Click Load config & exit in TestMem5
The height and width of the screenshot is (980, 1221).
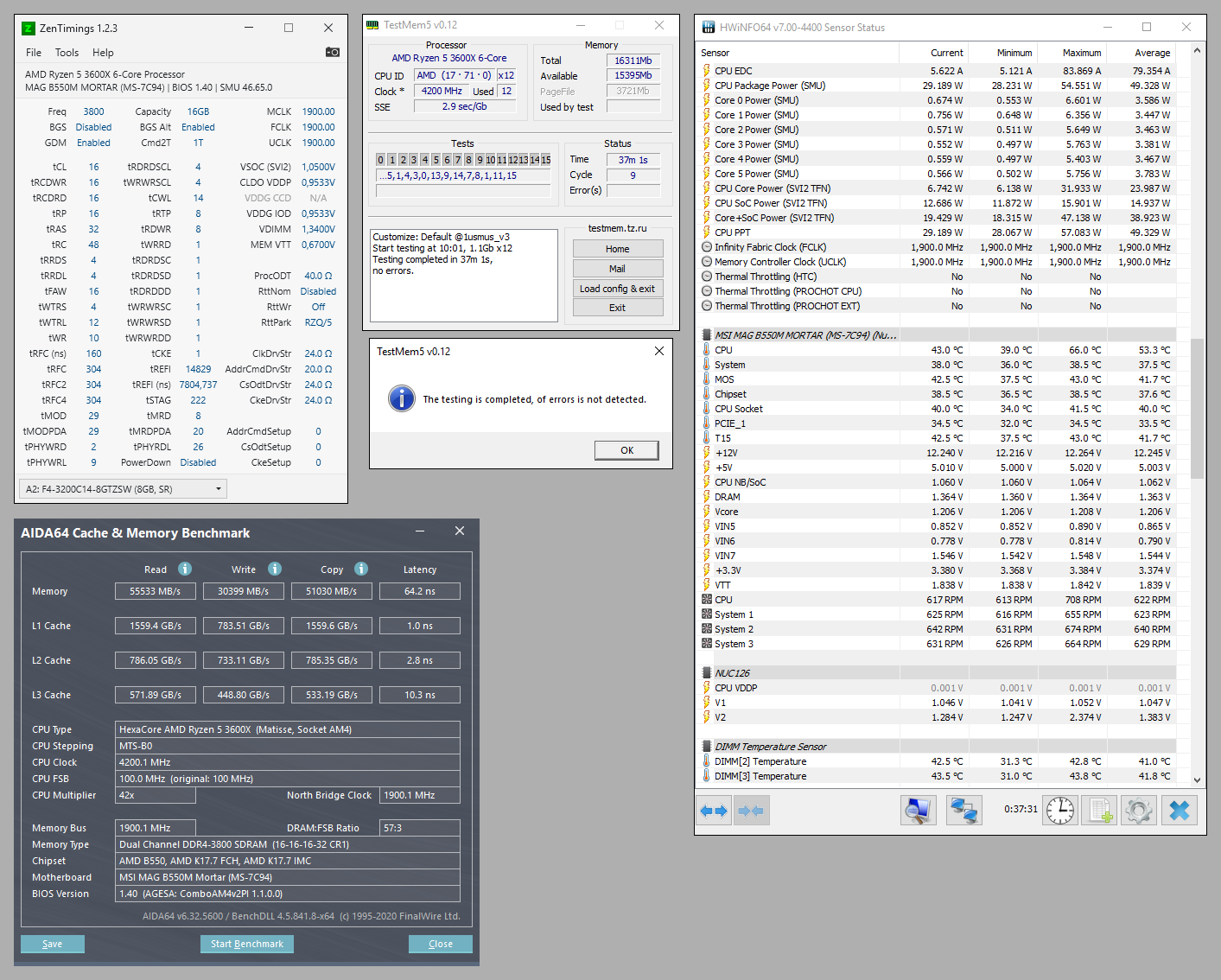point(618,289)
